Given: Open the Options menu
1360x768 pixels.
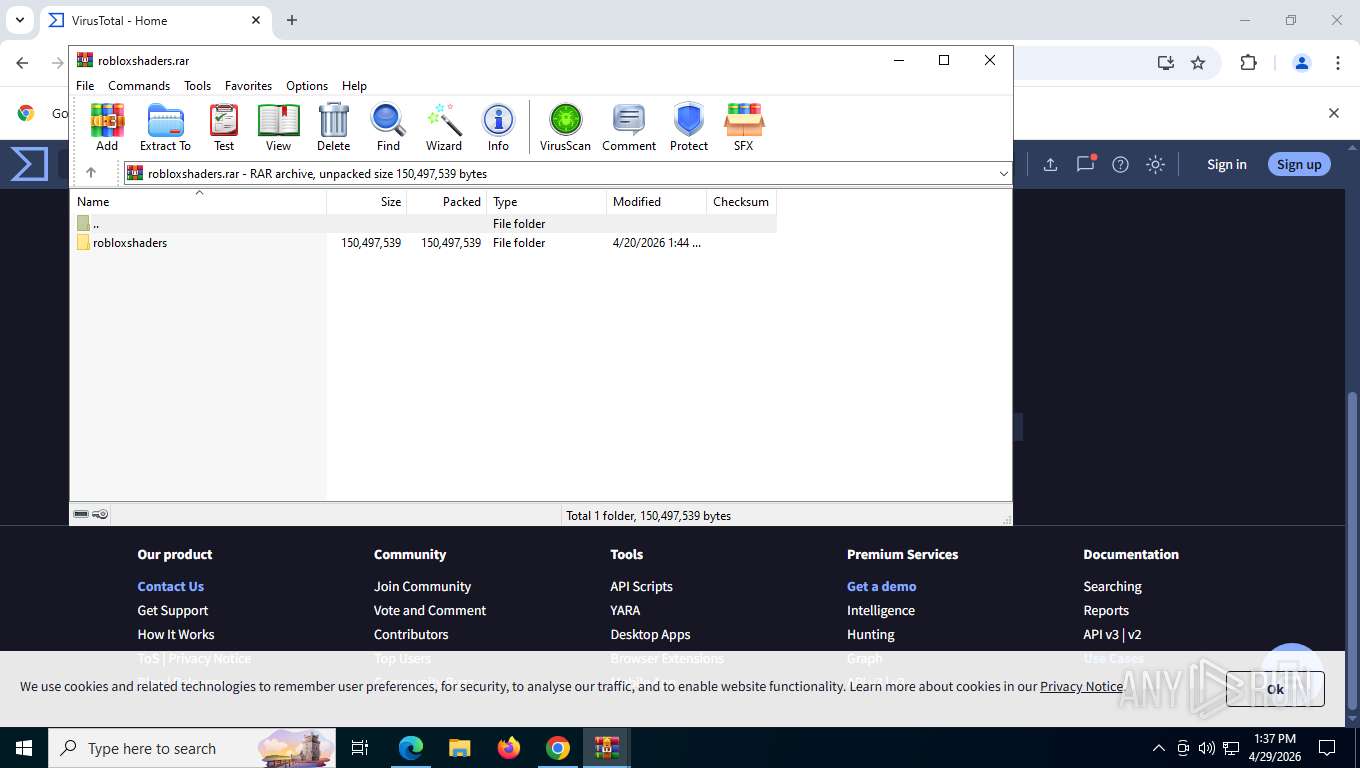Looking at the screenshot, I should pos(307,86).
